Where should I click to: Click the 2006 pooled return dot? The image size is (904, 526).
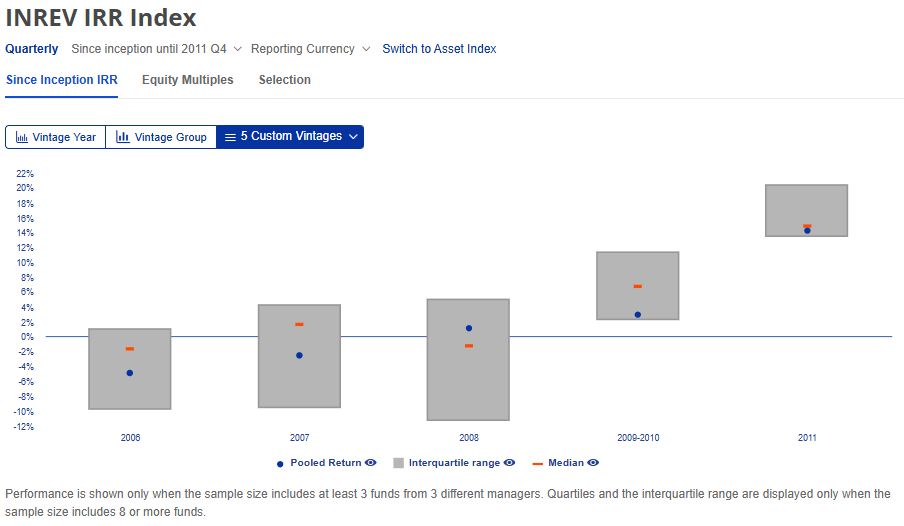(130, 373)
